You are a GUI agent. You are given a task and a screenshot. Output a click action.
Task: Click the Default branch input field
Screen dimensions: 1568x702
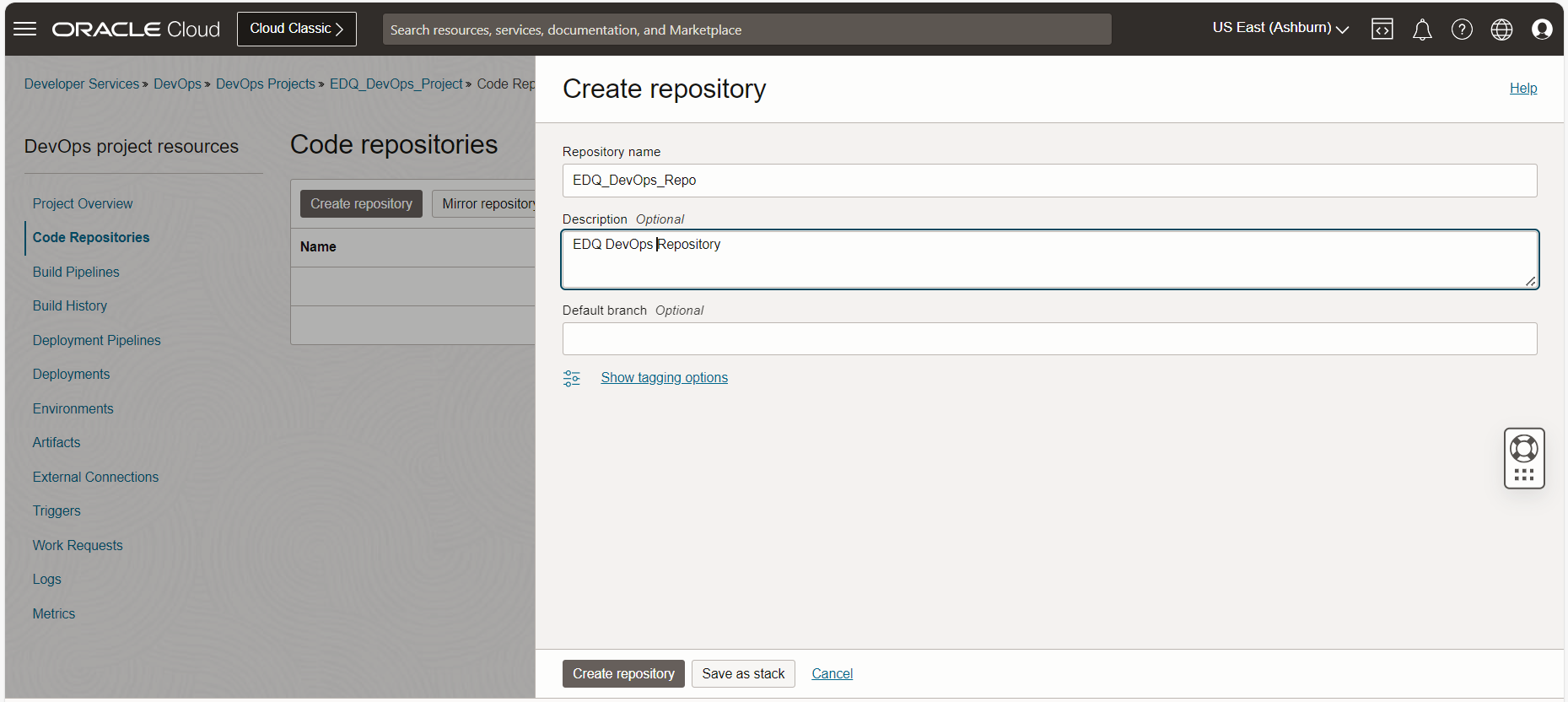pyautogui.click(x=1049, y=338)
